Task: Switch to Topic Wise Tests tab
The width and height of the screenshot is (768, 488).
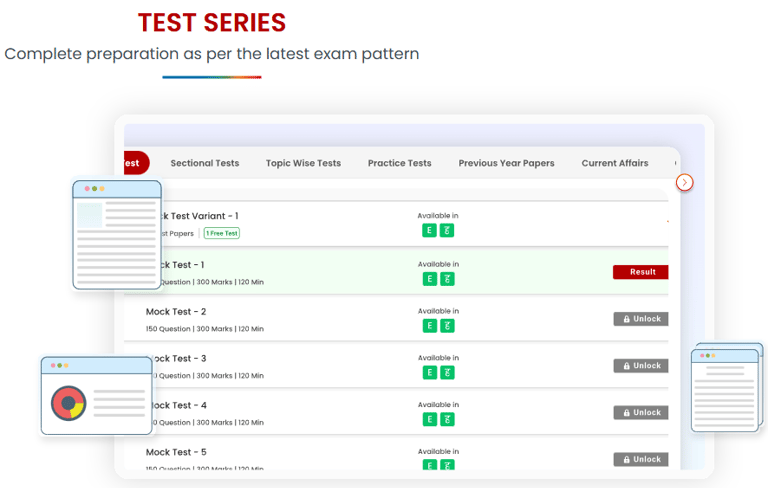Action: (x=303, y=163)
